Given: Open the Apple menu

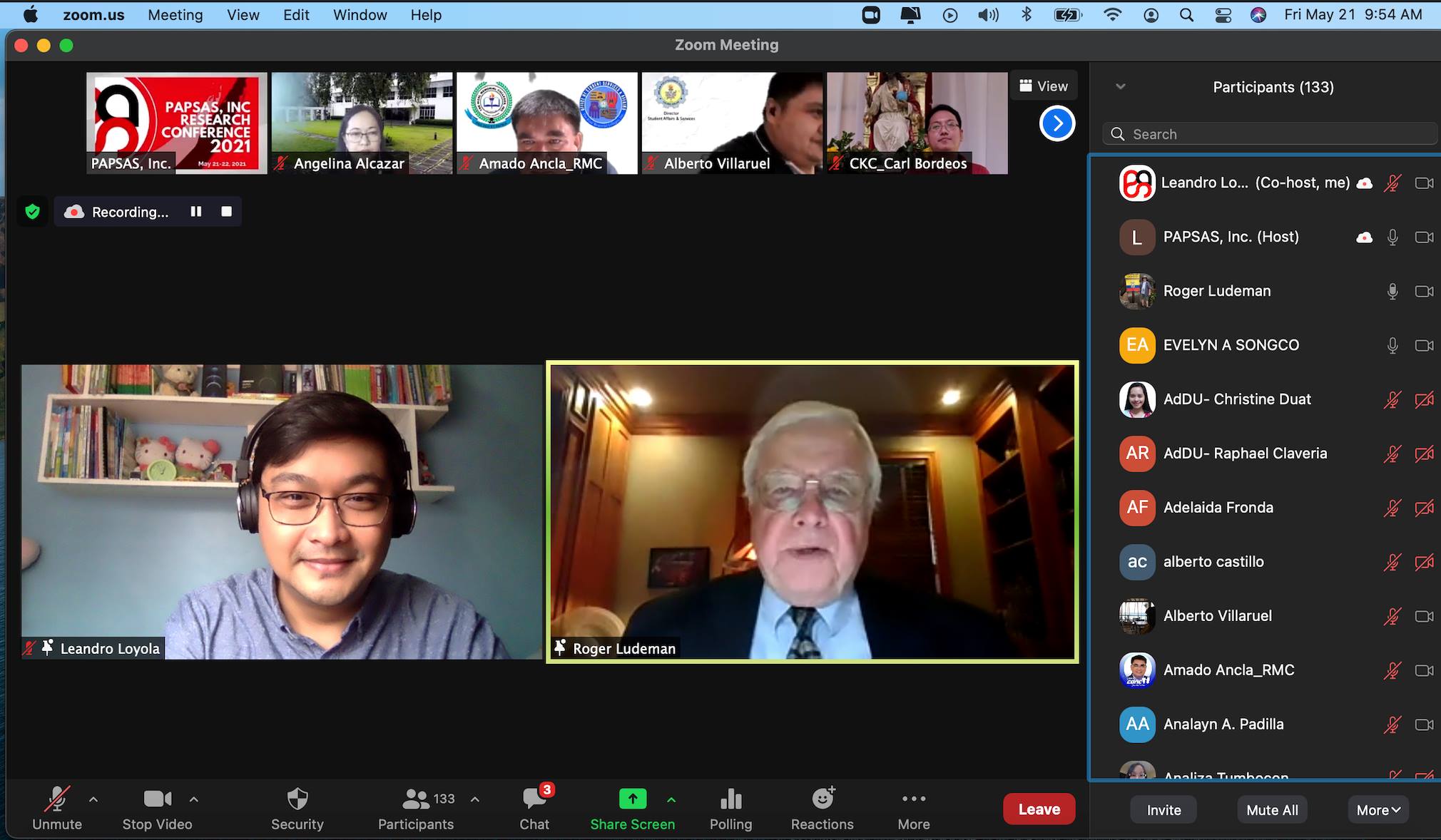Looking at the screenshot, I should tap(31, 15).
